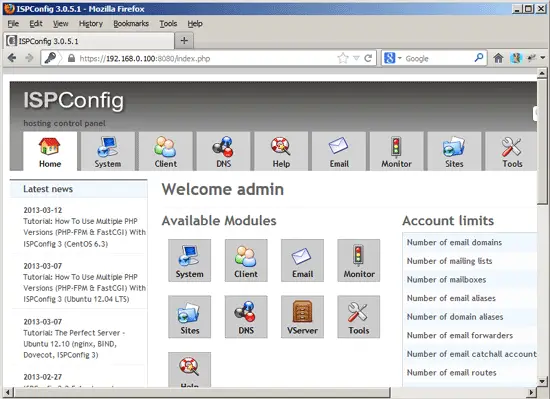Screen dimensions: 550x399
Task: Click the scroll down arrow button
Action: click(x=542, y=381)
